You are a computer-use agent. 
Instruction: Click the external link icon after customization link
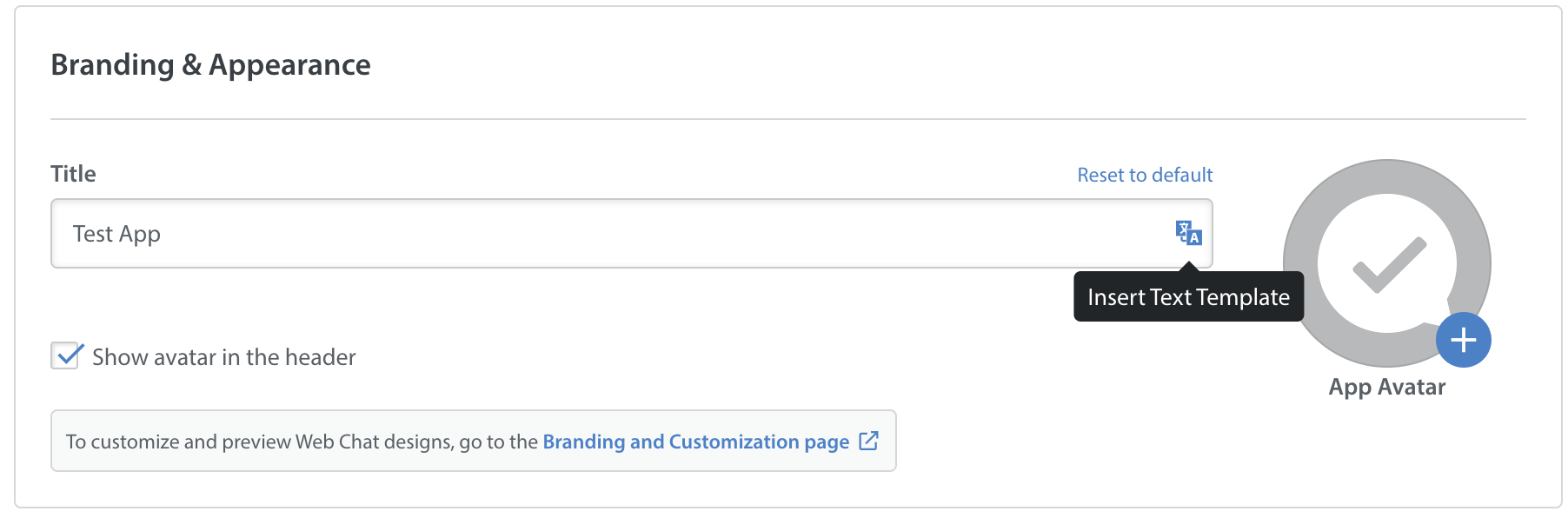868,441
